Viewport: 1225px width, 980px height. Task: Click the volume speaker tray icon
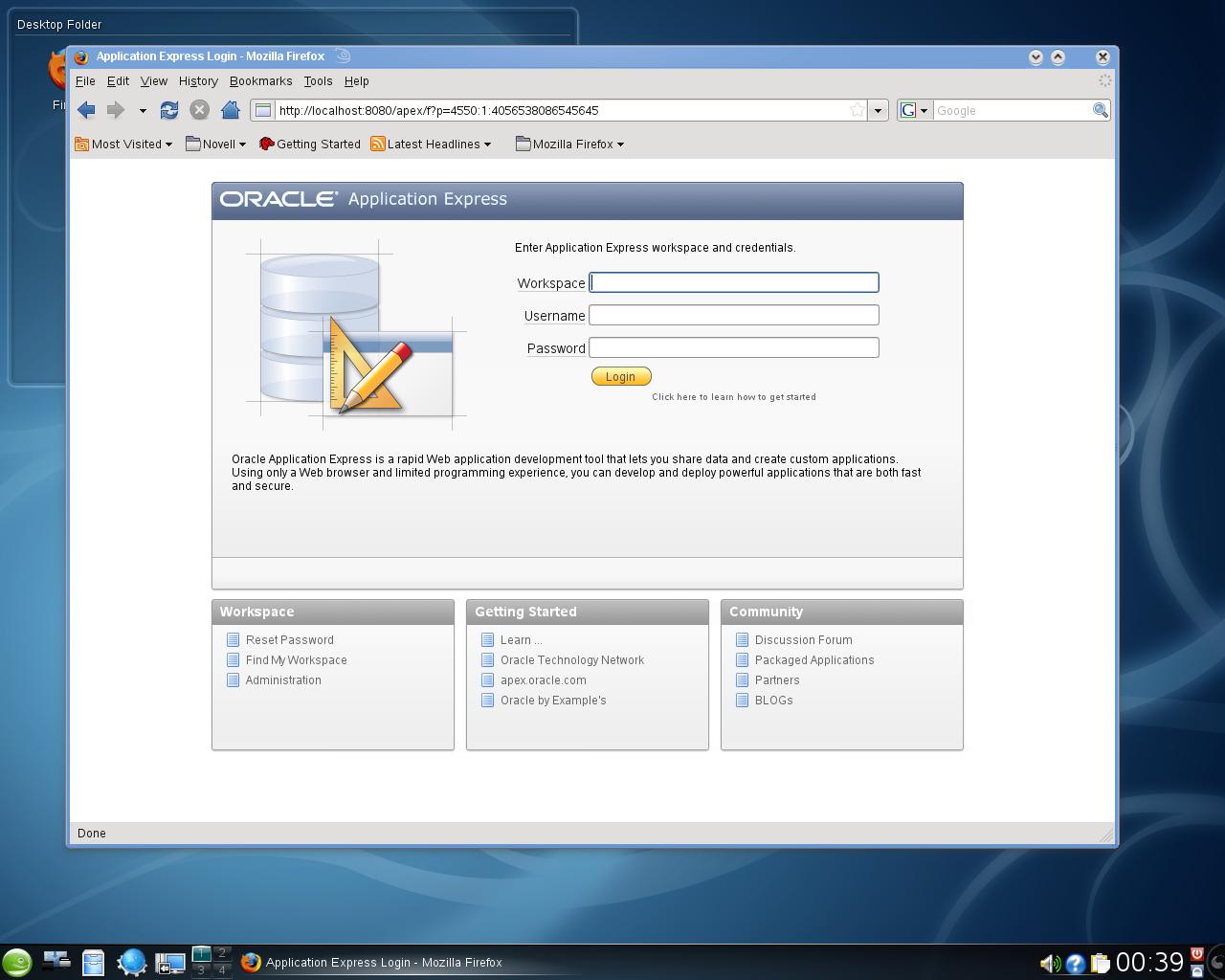pyautogui.click(x=1050, y=964)
